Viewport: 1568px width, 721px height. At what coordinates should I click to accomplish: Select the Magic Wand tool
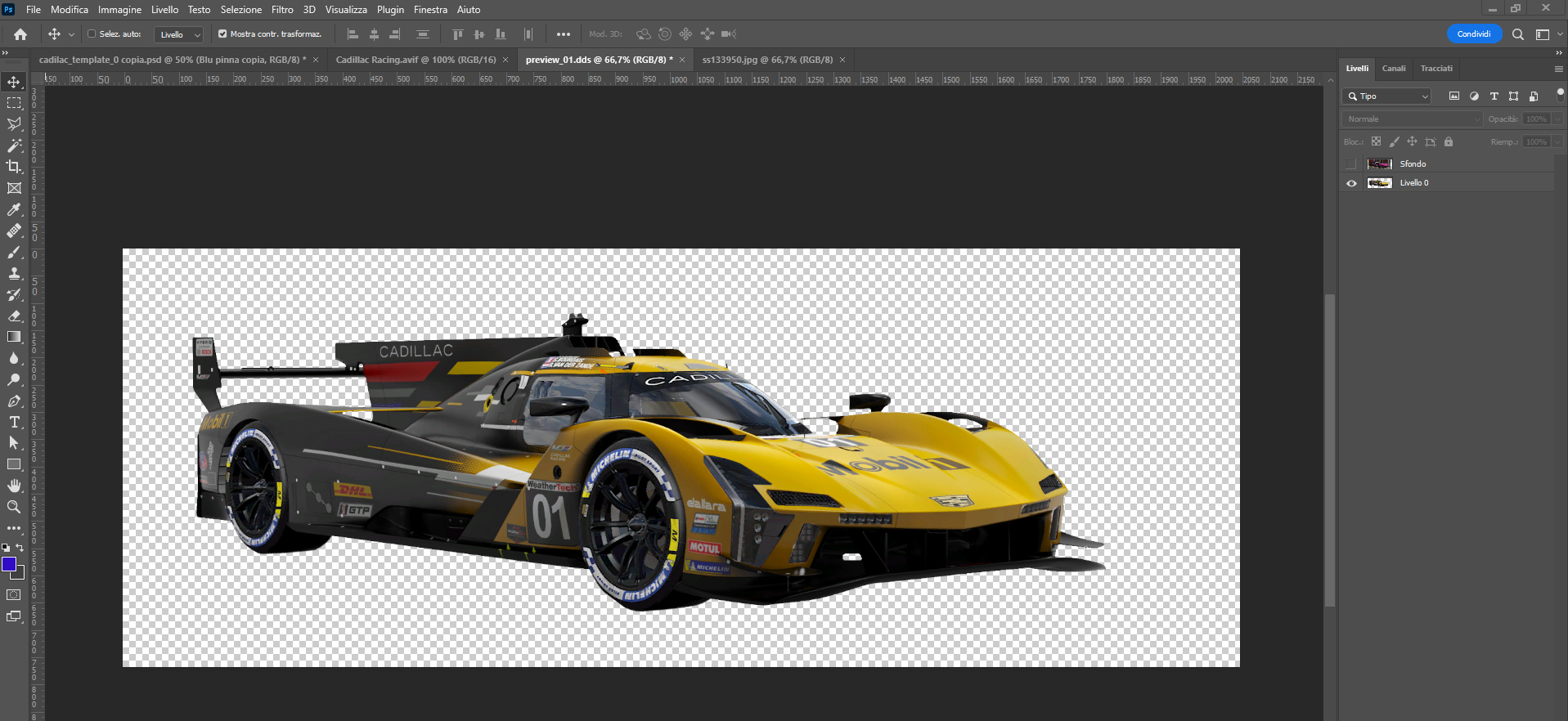[14, 146]
